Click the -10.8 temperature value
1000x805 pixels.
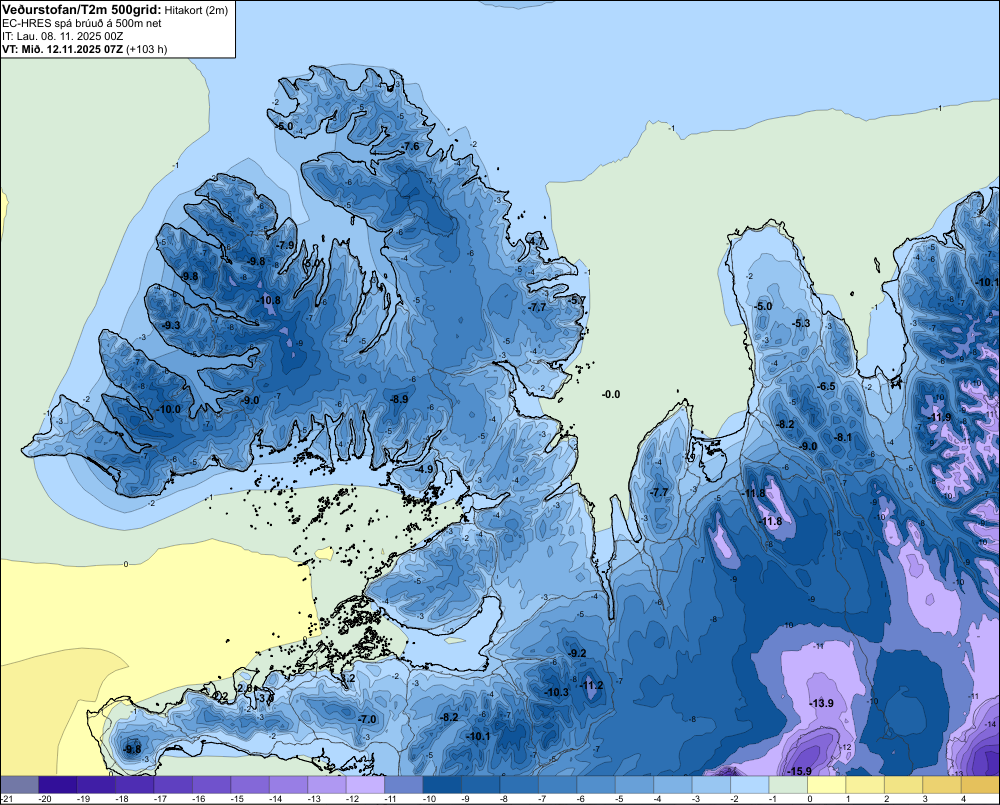click(268, 300)
